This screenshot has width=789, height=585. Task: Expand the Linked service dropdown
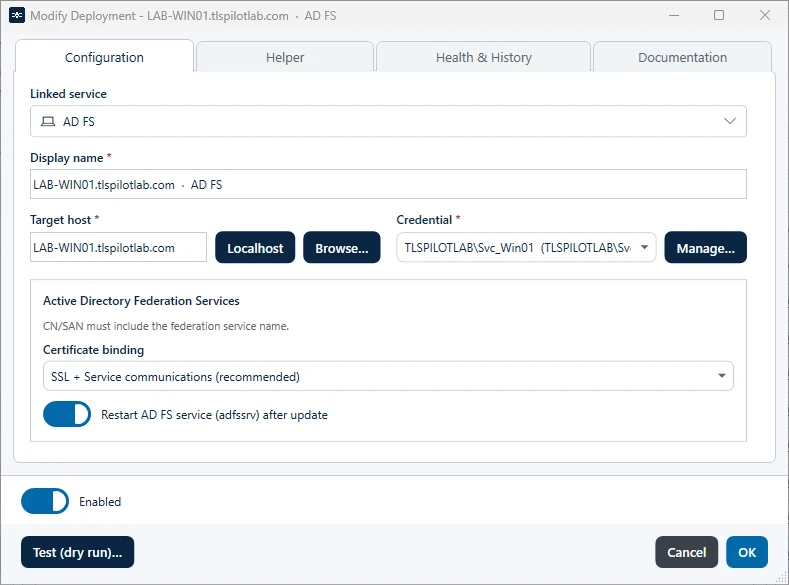click(x=388, y=121)
